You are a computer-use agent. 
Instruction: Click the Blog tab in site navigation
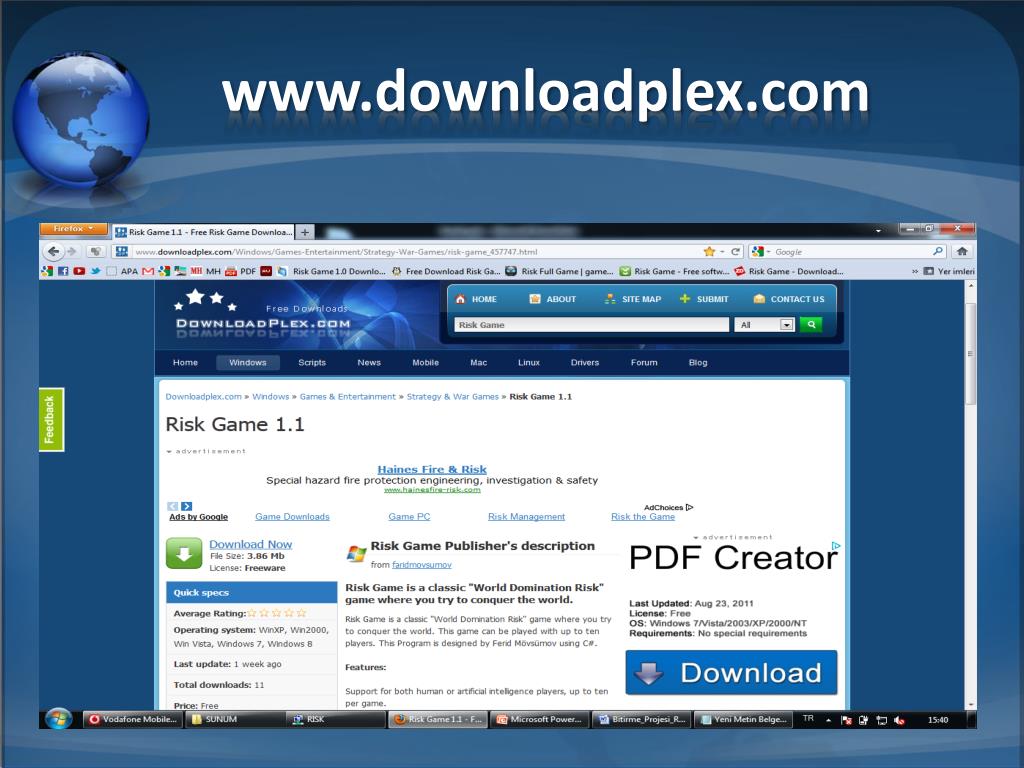coord(697,362)
